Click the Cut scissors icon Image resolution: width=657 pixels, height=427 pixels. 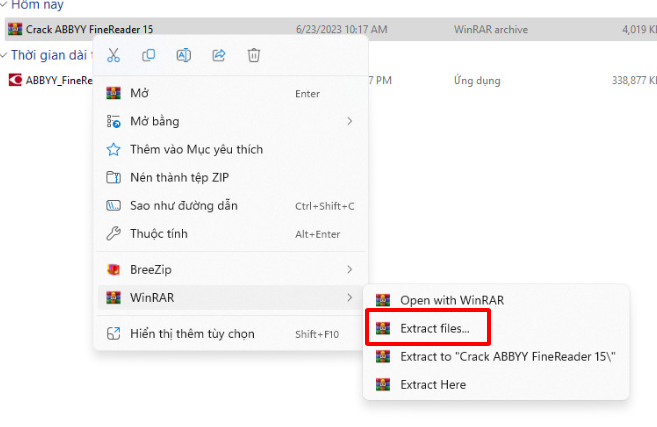click(113, 55)
